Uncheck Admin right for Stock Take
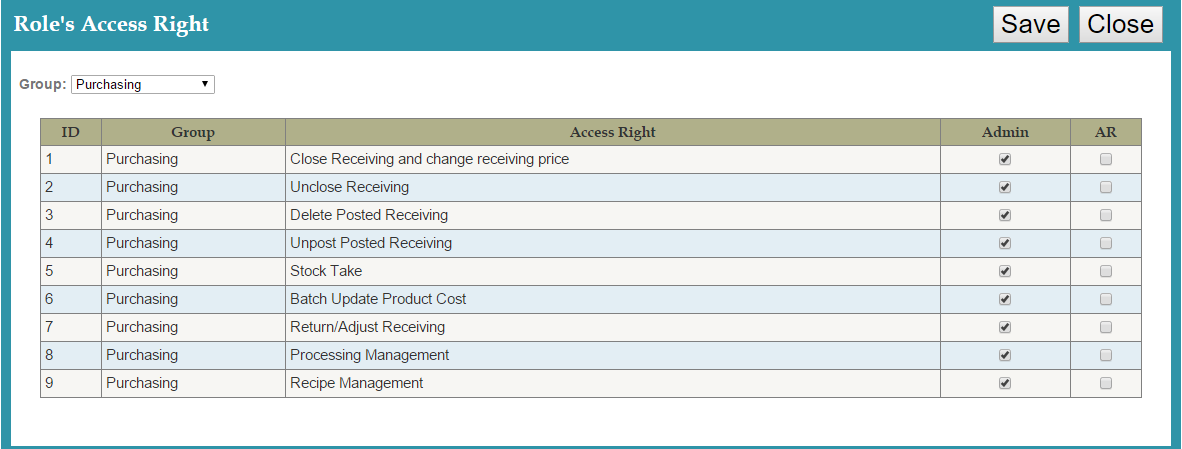 click(x=1005, y=271)
